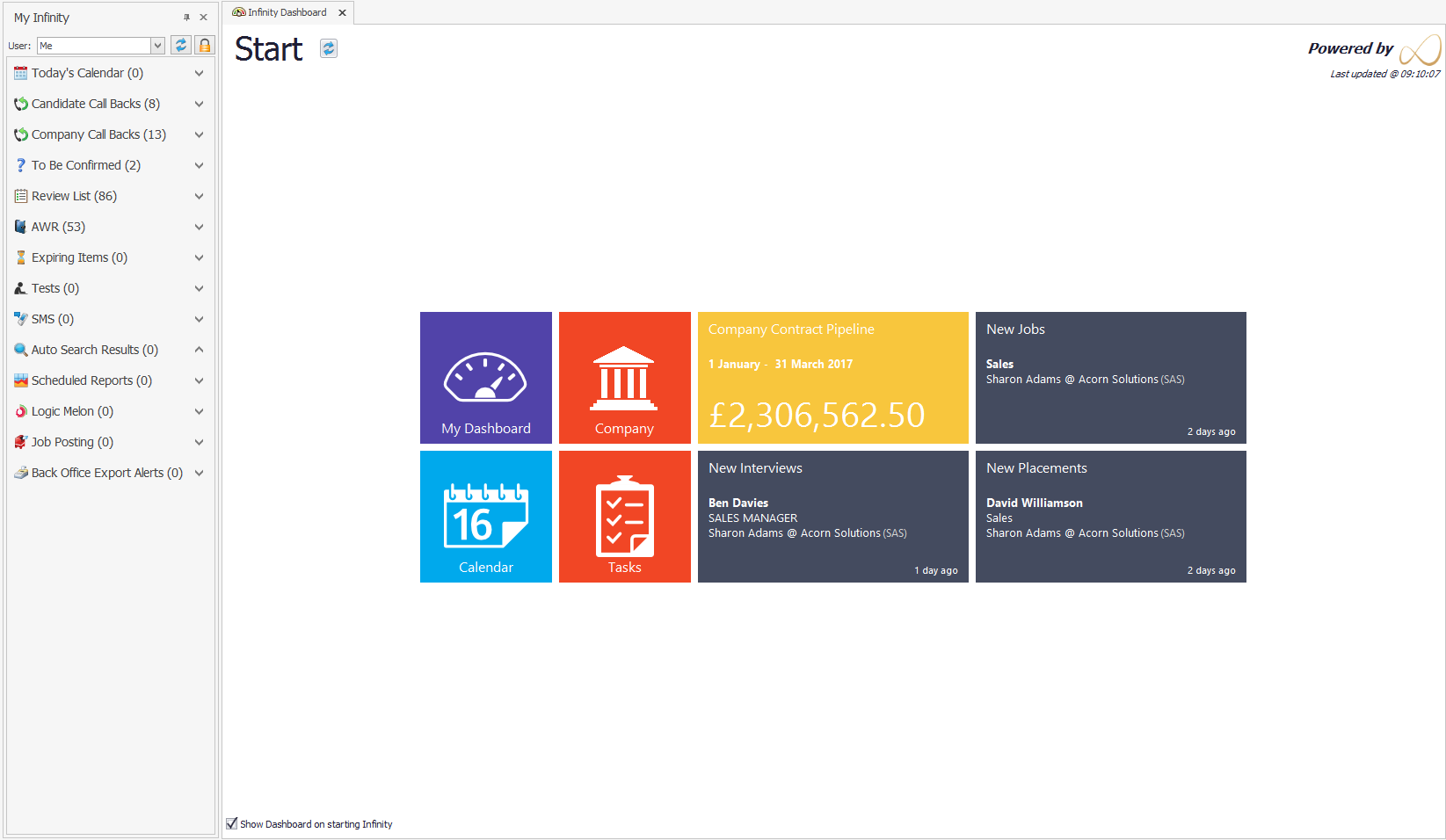The image size is (1446, 840).
Task: Collapse Auto Search Results section
Action: coord(200,350)
